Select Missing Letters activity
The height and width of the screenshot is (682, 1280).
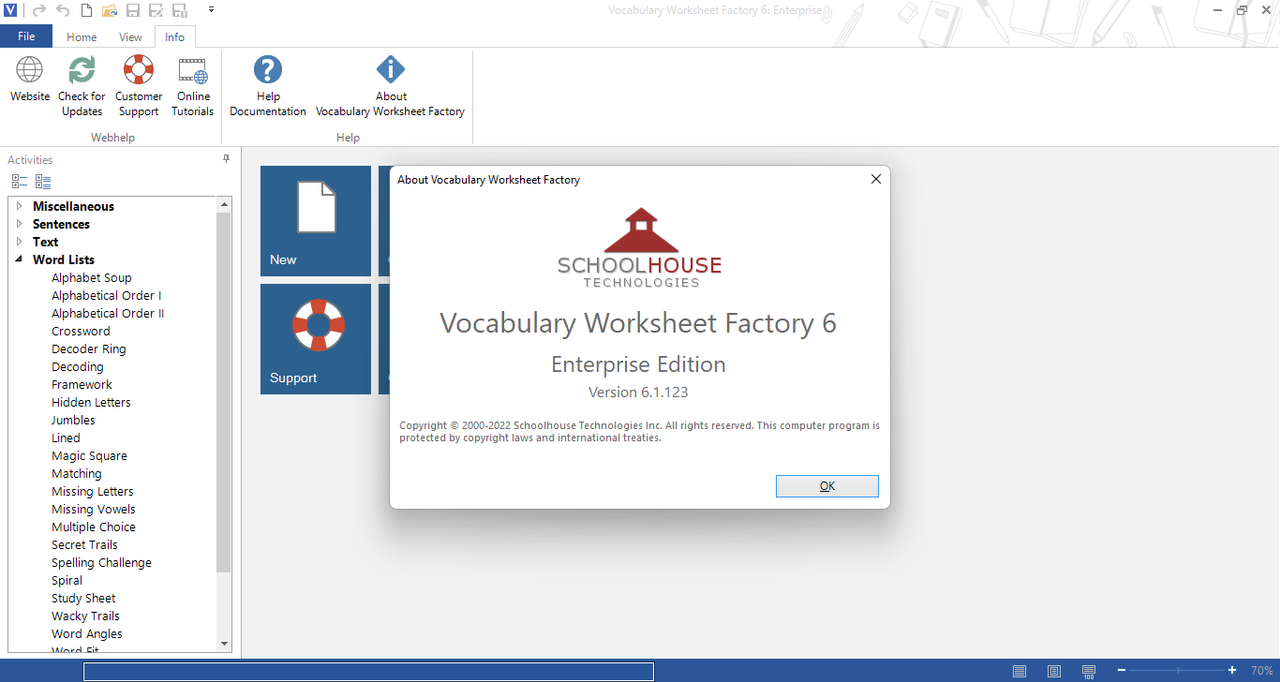click(92, 492)
